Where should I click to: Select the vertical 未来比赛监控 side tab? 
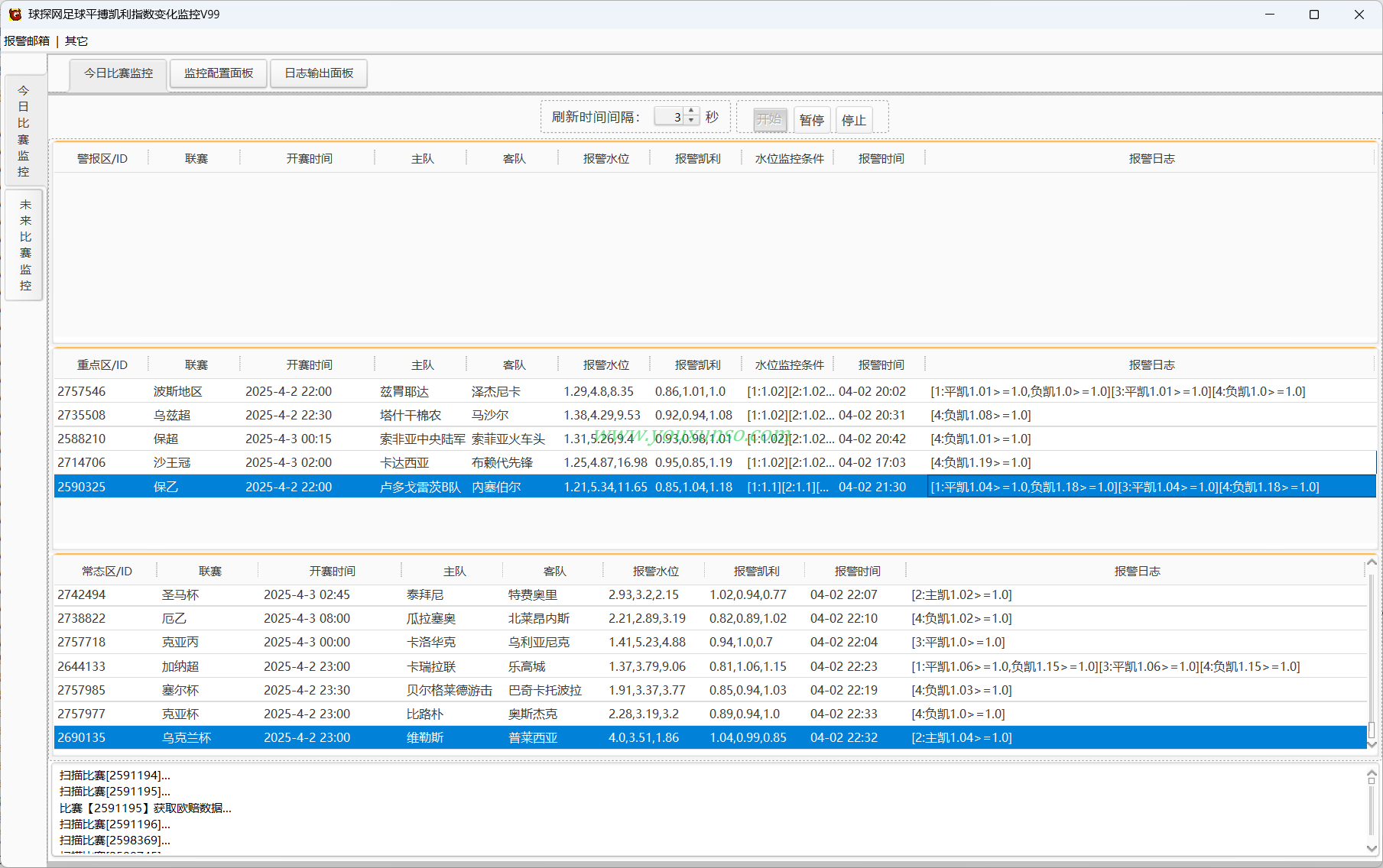click(24, 245)
